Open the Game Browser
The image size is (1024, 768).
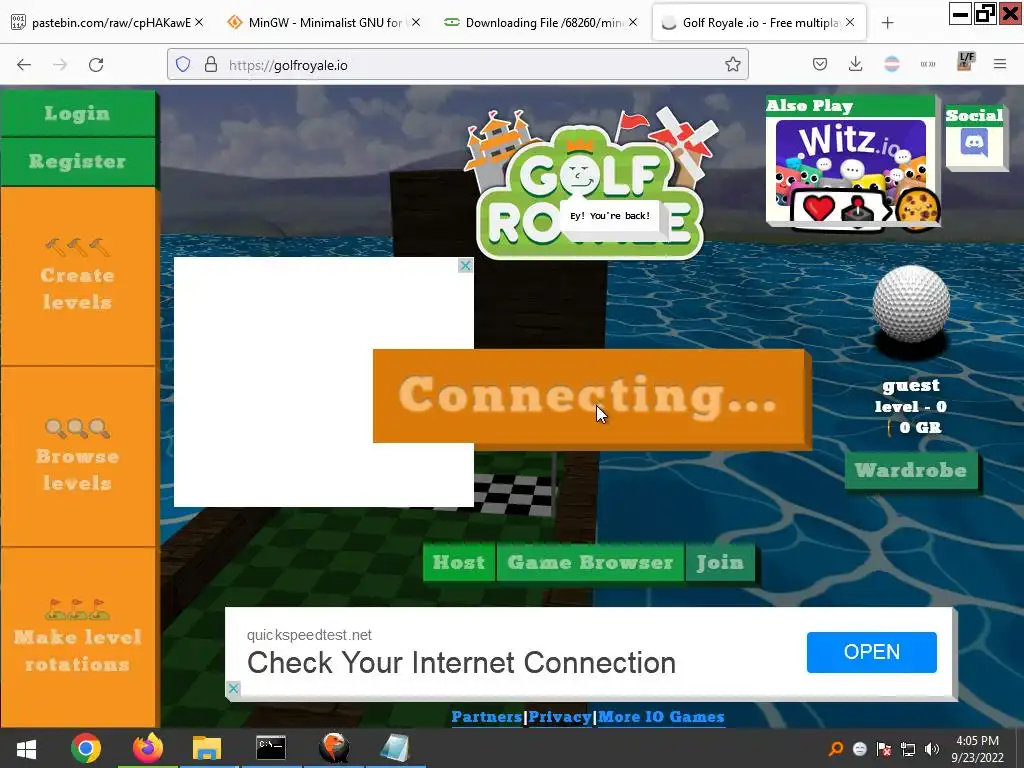coord(590,562)
